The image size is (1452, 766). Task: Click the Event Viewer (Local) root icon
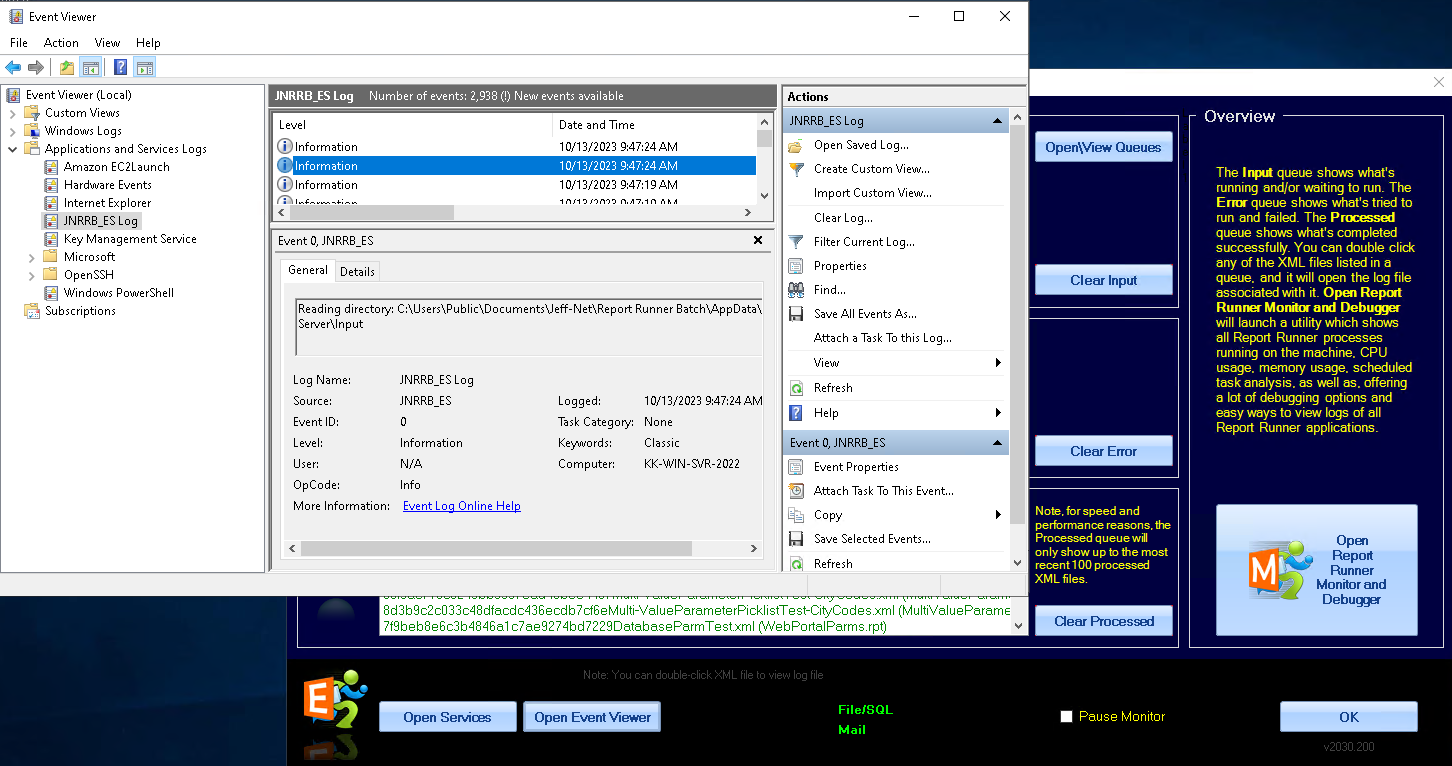tap(14, 95)
